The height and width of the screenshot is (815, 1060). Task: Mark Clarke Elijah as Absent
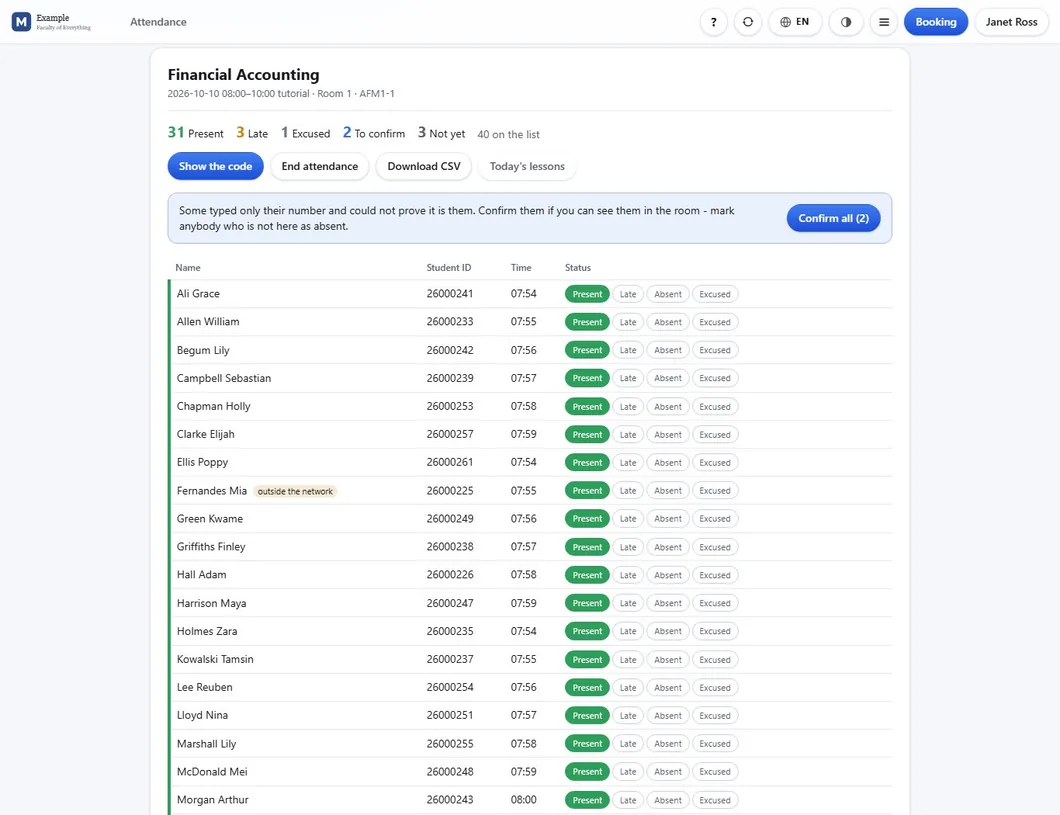668,435
